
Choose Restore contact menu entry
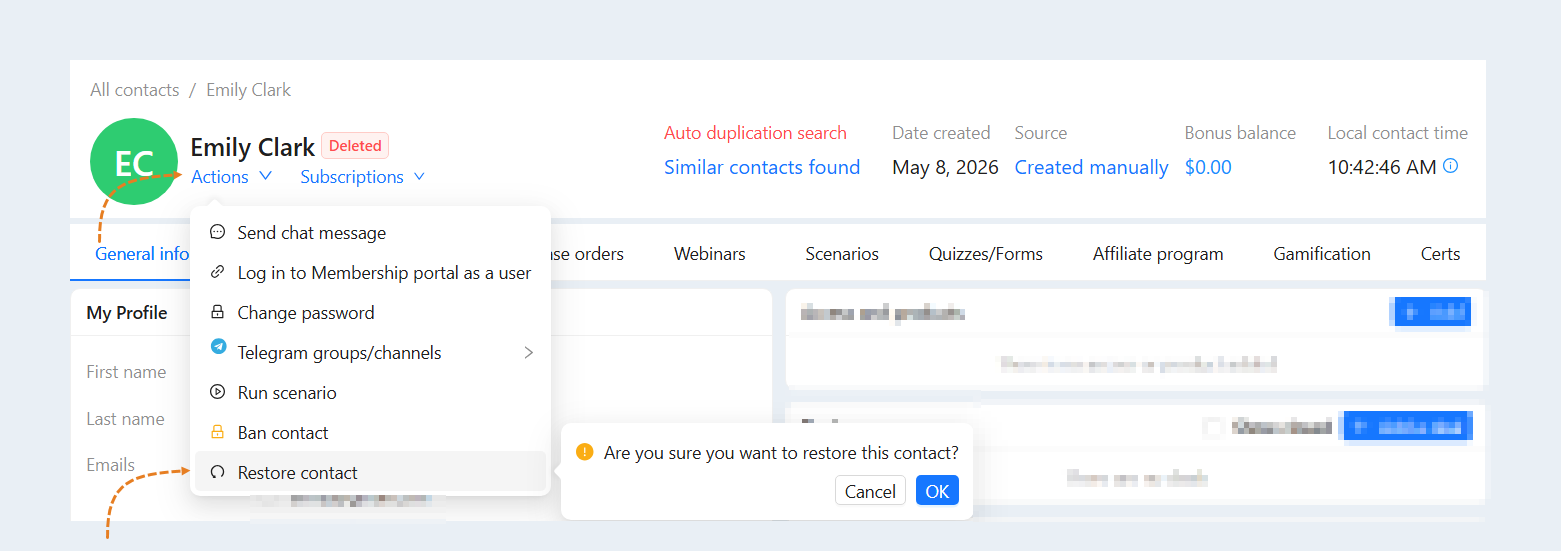[x=370, y=472]
